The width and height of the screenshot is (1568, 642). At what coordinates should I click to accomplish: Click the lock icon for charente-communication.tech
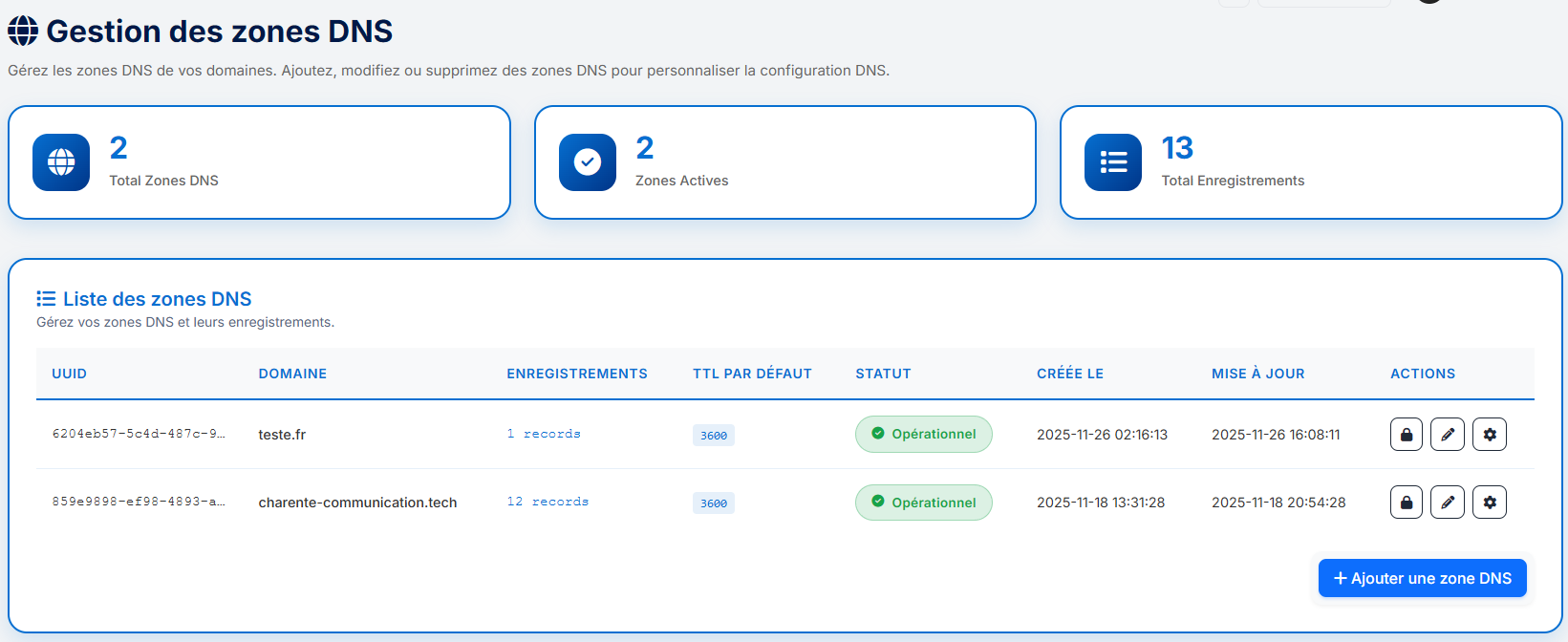(x=1406, y=503)
